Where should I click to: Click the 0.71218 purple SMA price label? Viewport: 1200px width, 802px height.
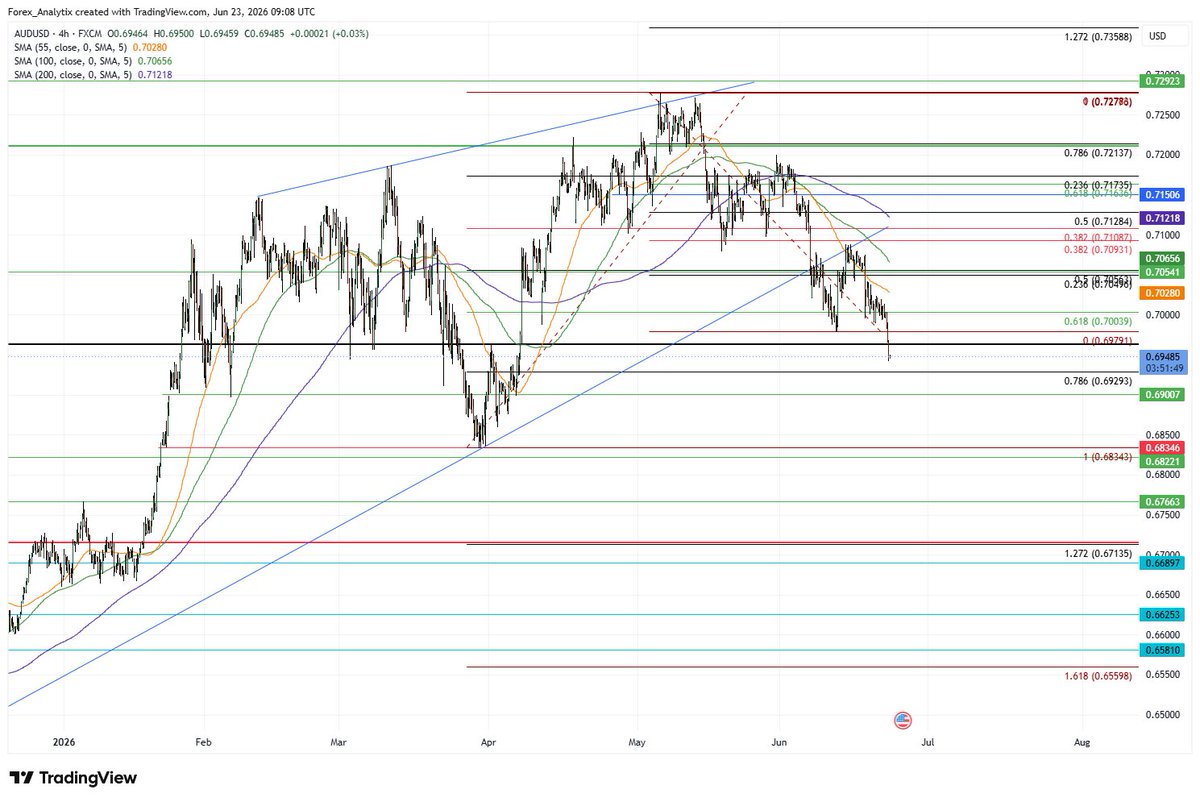[1163, 218]
